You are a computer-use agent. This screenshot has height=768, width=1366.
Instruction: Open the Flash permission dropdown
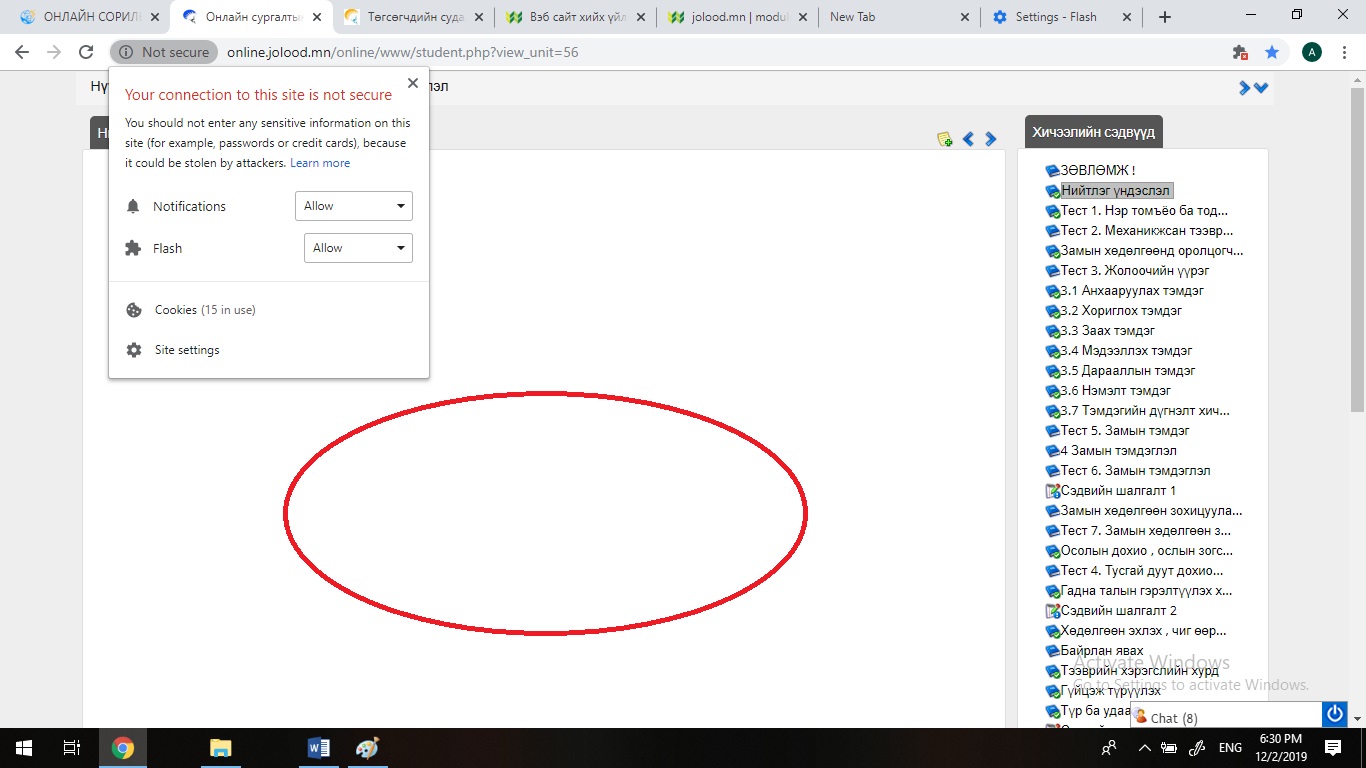[x=358, y=248]
